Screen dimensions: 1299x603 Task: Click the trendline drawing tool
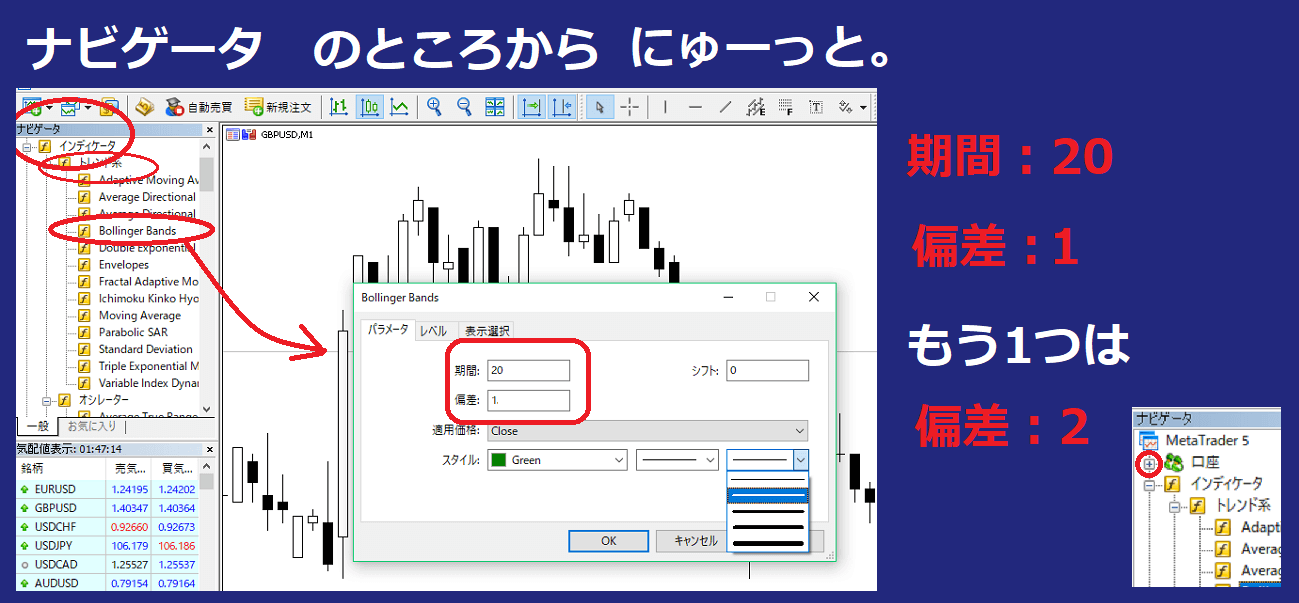coord(725,107)
